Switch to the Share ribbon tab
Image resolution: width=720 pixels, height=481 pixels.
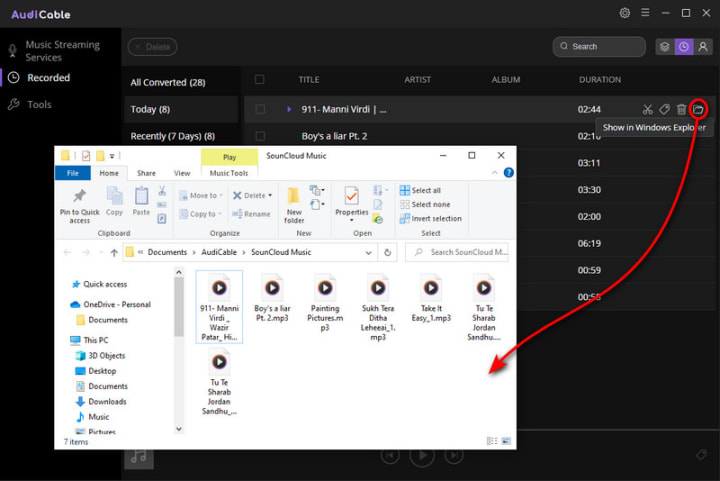146,173
